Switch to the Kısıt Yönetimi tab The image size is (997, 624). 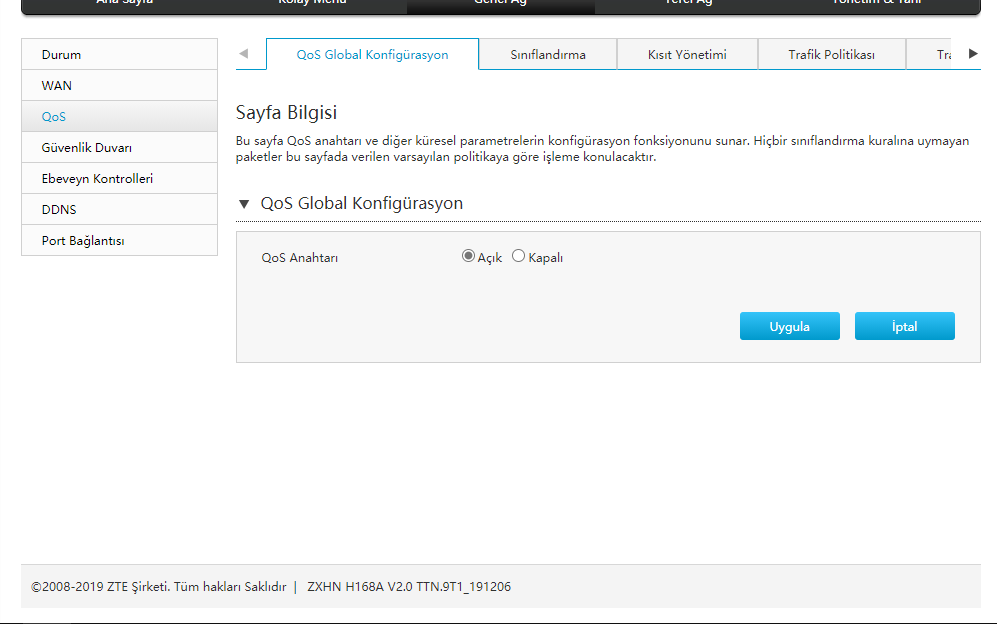(x=687, y=55)
